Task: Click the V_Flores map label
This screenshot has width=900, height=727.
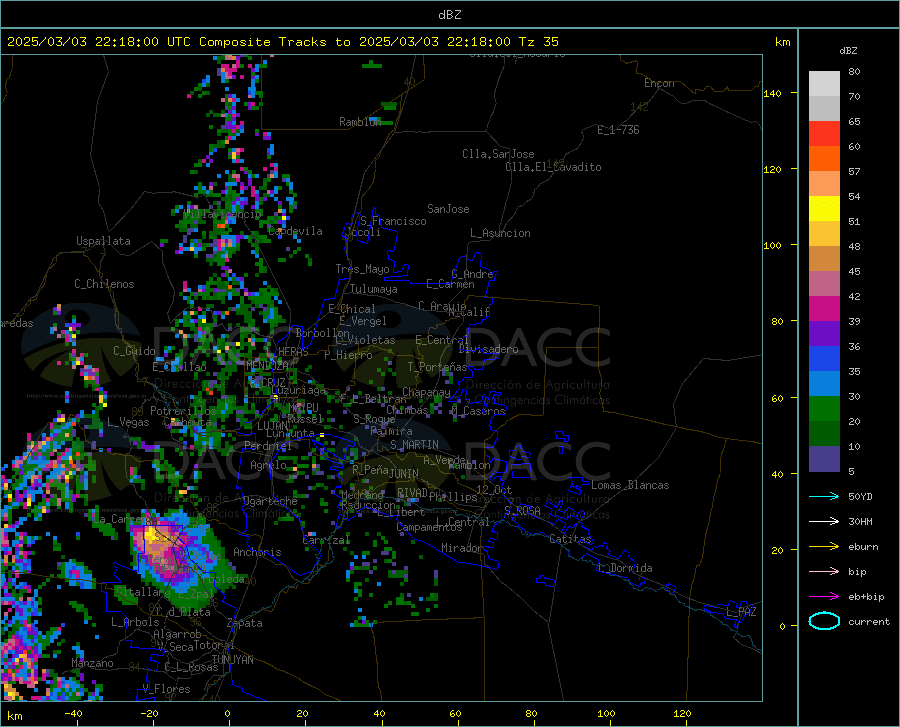Action: pos(166,689)
